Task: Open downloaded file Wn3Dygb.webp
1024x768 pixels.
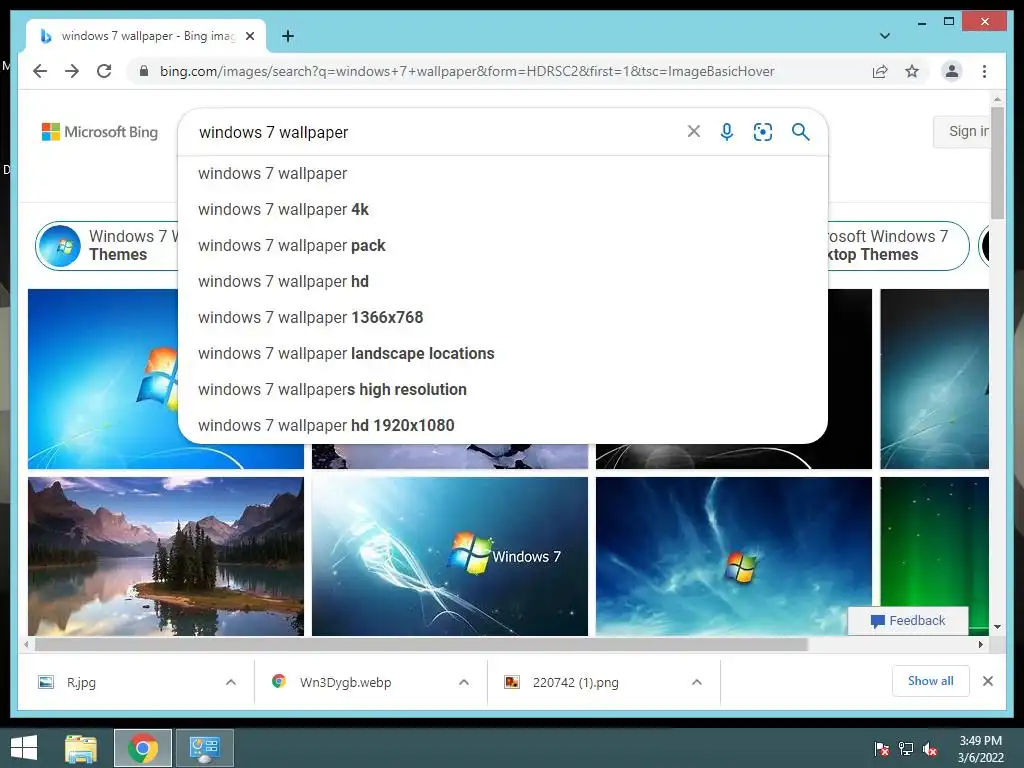Action: click(x=346, y=682)
